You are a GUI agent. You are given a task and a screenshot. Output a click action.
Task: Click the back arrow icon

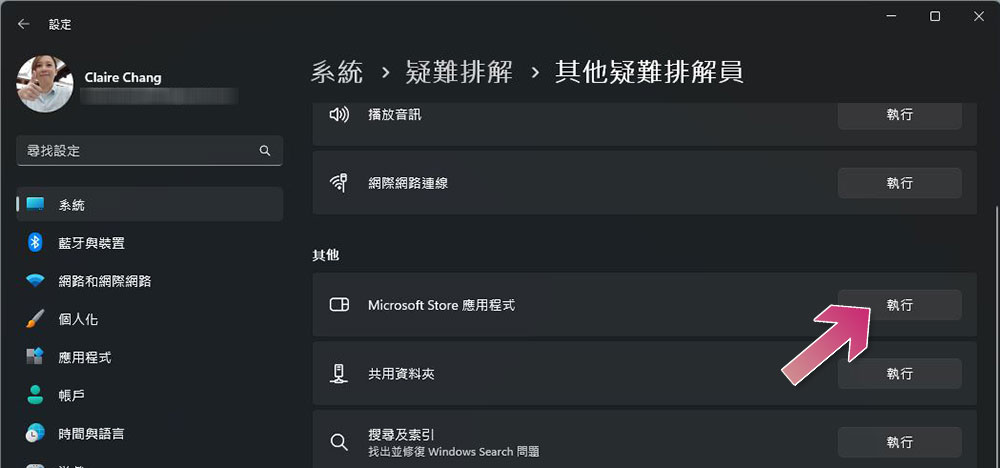[x=24, y=24]
